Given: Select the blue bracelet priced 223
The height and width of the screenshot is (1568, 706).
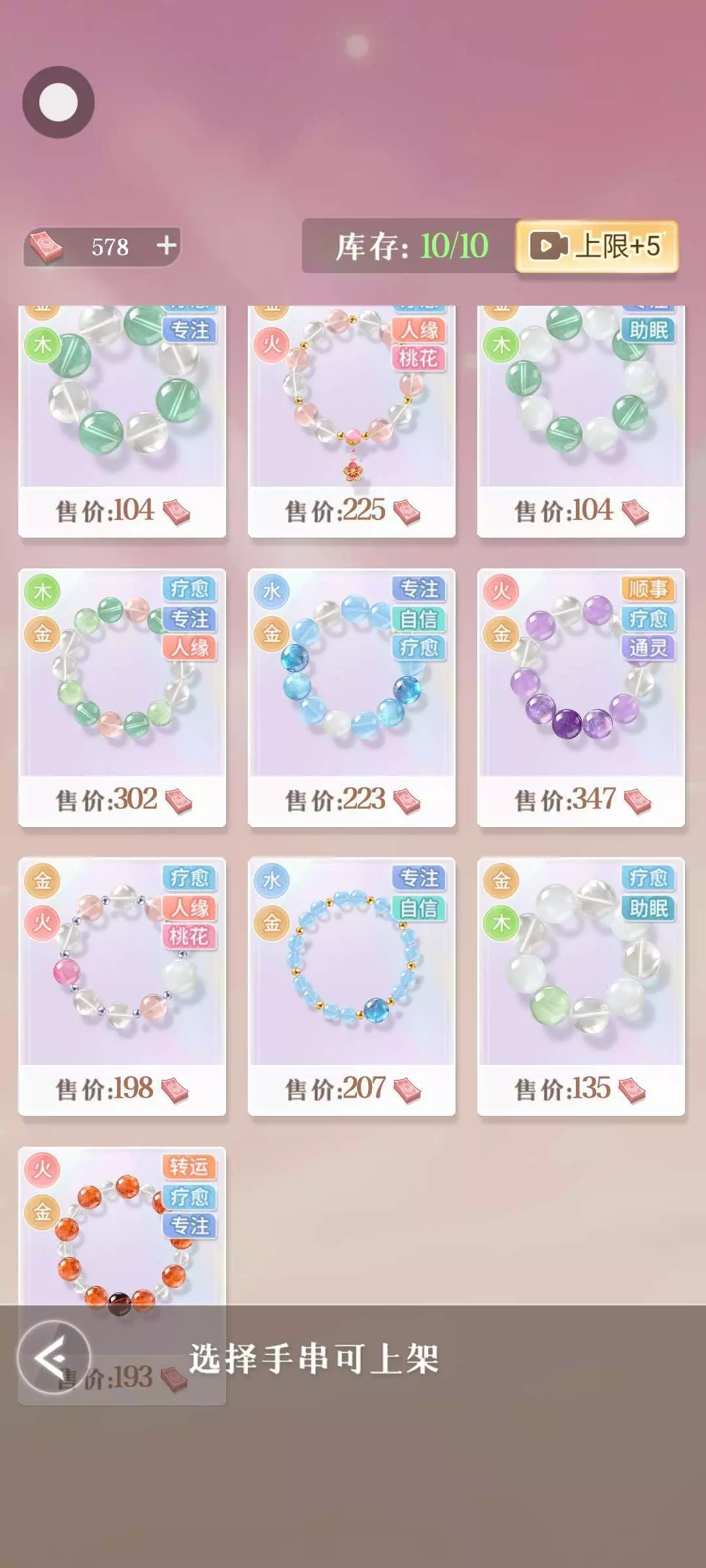Looking at the screenshot, I should pyautogui.click(x=352, y=697).
